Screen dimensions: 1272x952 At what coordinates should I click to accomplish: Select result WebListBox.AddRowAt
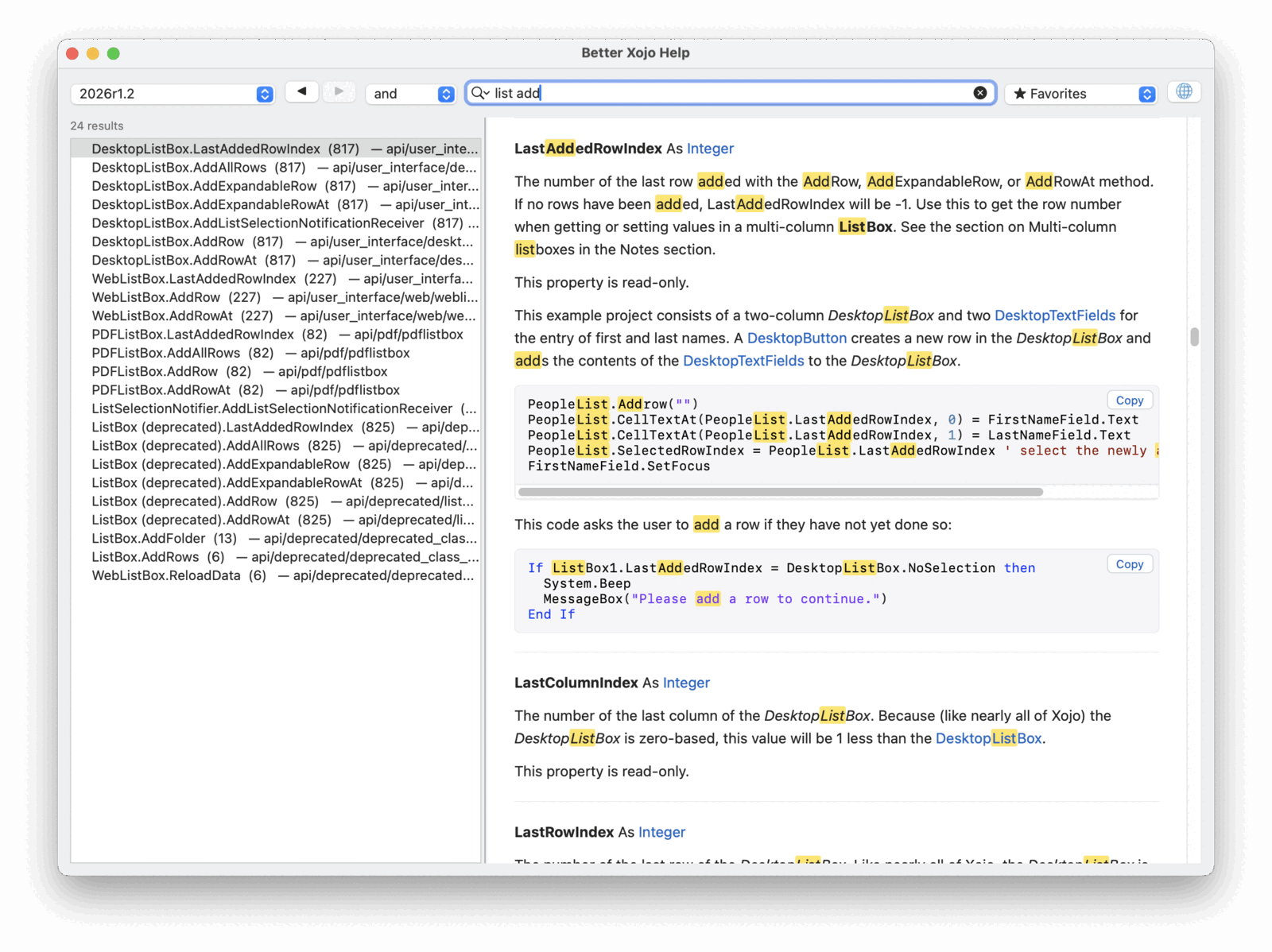(x=276, y=315)
